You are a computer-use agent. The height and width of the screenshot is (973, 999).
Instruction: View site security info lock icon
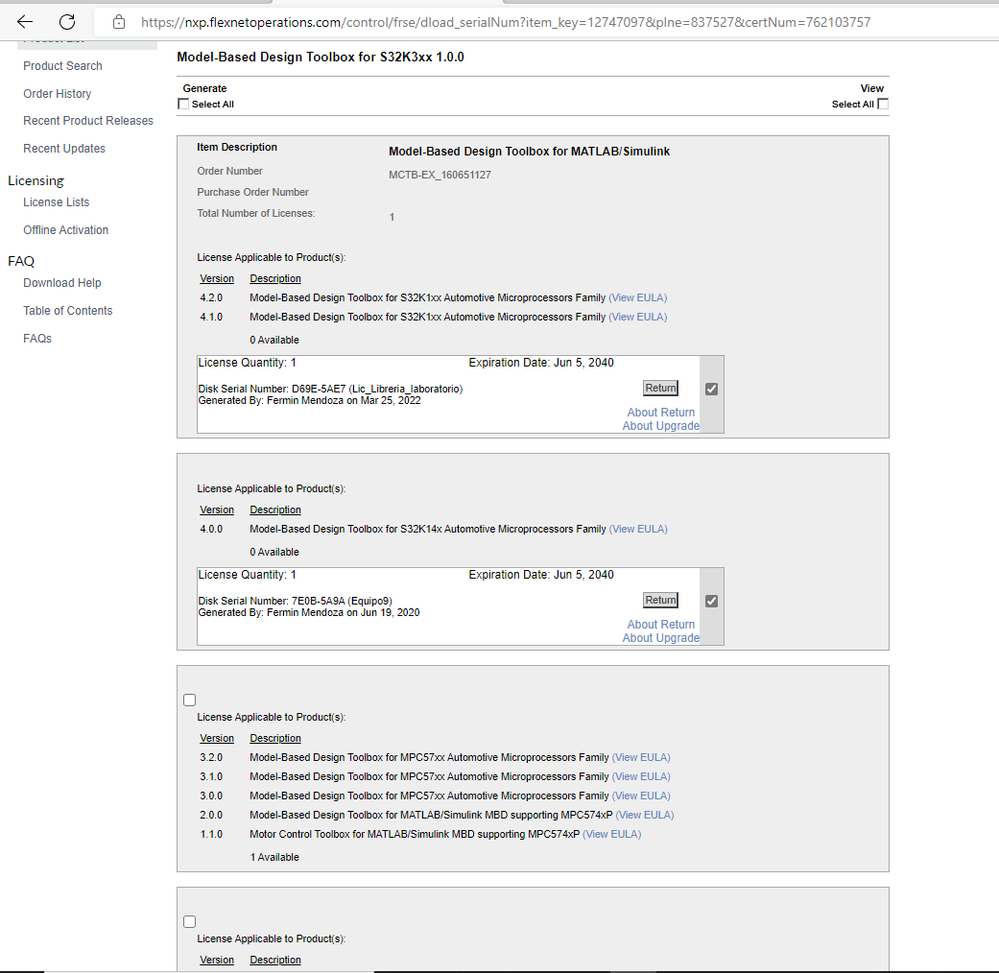[119, 22]
